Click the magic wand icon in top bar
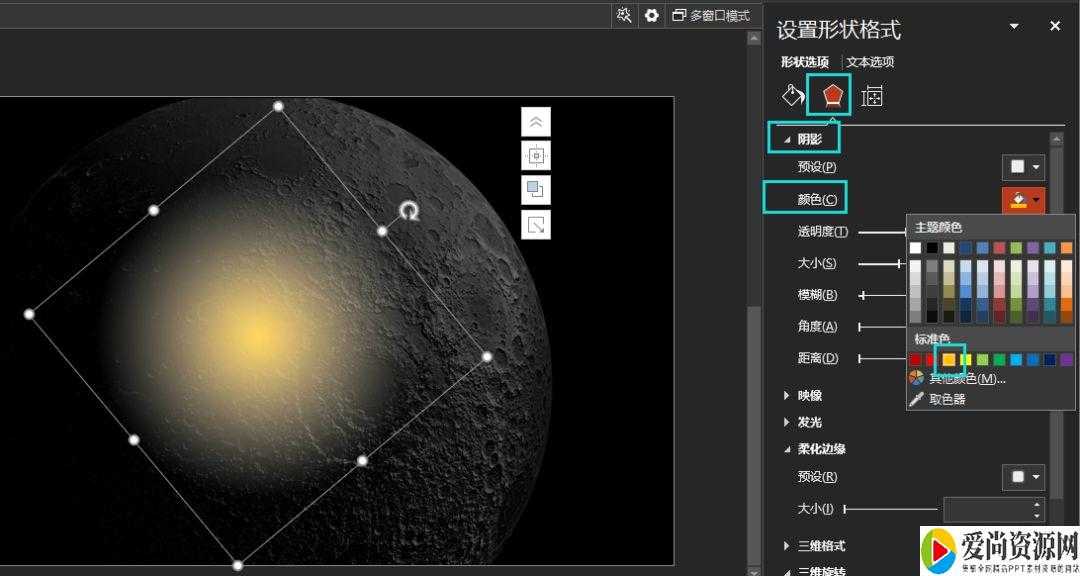 [x=625, y=15]
